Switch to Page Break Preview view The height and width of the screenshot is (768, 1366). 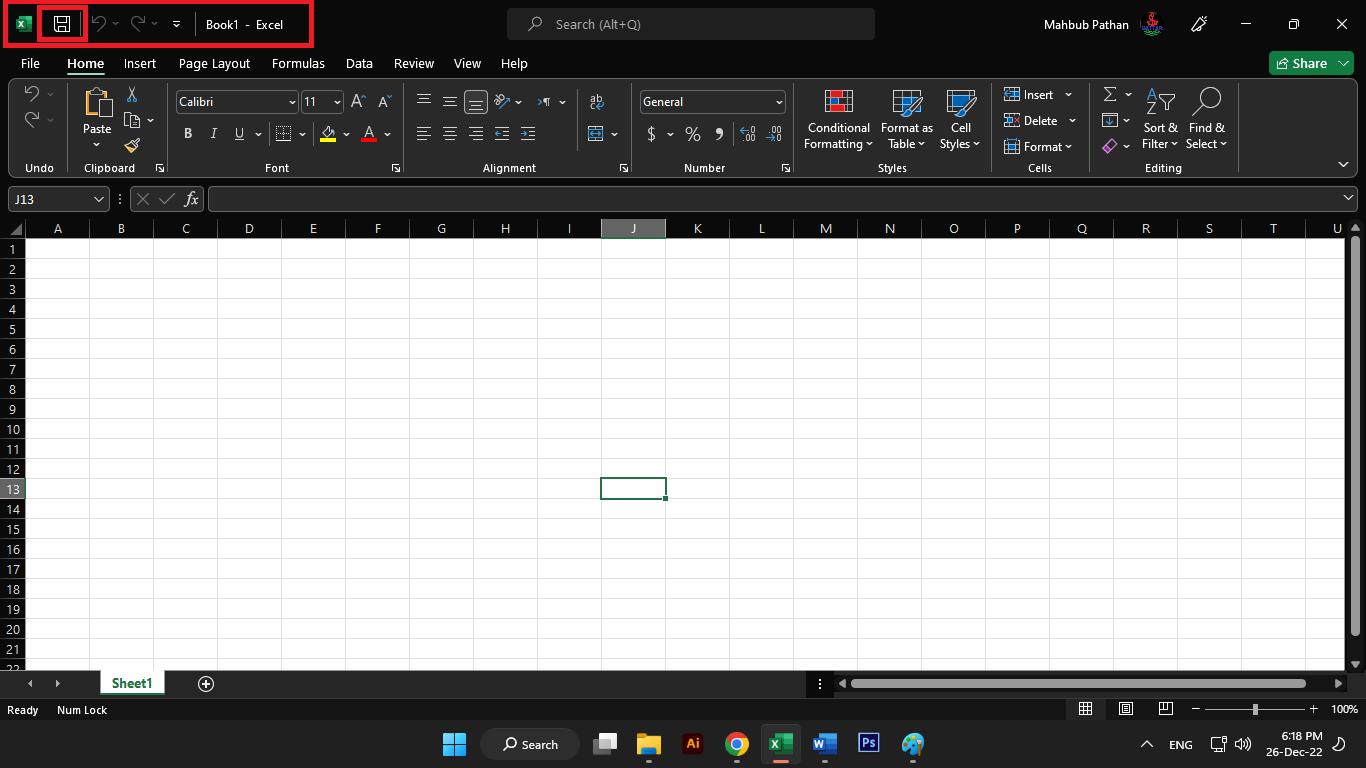[x=1165, y=709]
